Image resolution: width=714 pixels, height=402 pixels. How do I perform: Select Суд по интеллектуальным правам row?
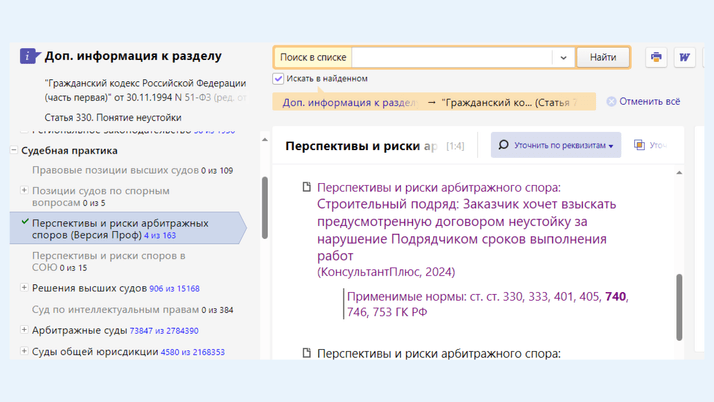(x=133, y=310)
